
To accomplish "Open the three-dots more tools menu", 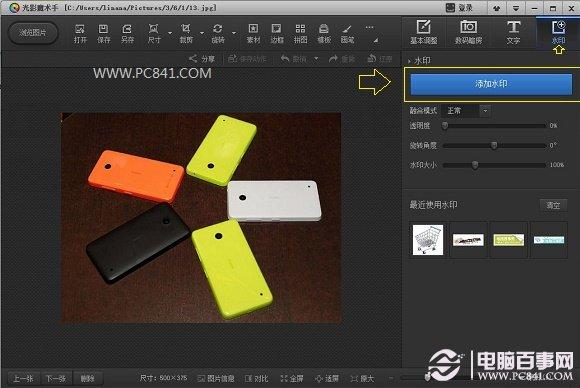I will pos(369,27).
